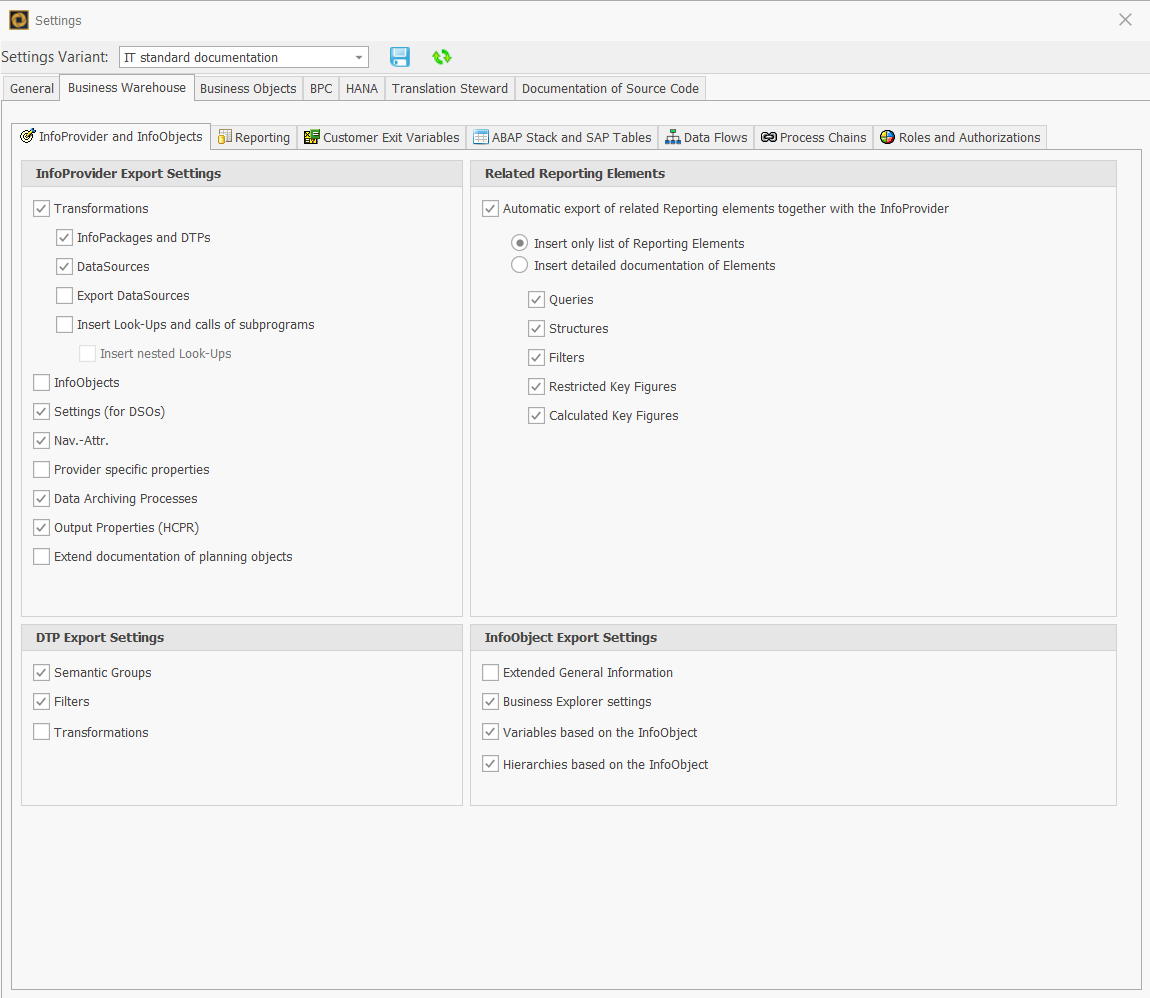Screen dimensions: 1150x998
Task: Switch to the HANA tab
Action: point(361,88)
